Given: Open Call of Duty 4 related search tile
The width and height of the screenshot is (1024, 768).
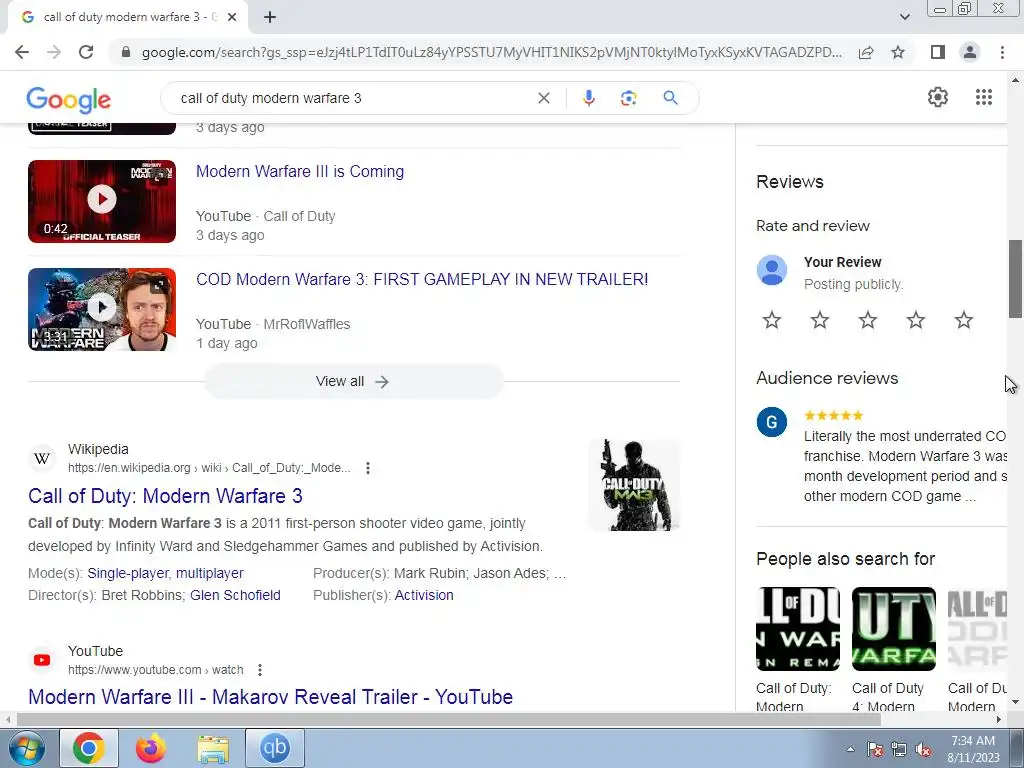Looking at the screenshot, I should (x=893, y=650).
